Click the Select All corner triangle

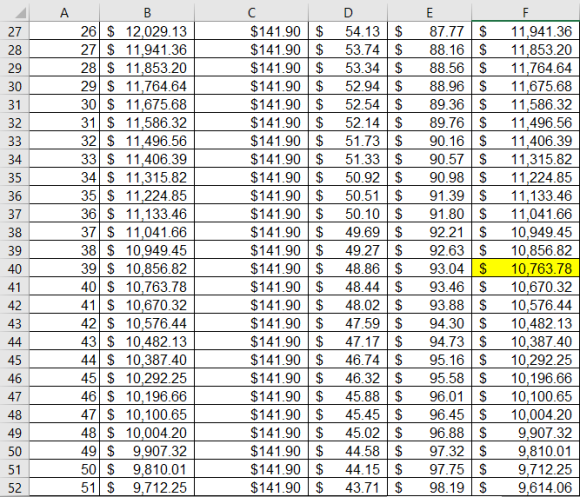coord(20,14)
